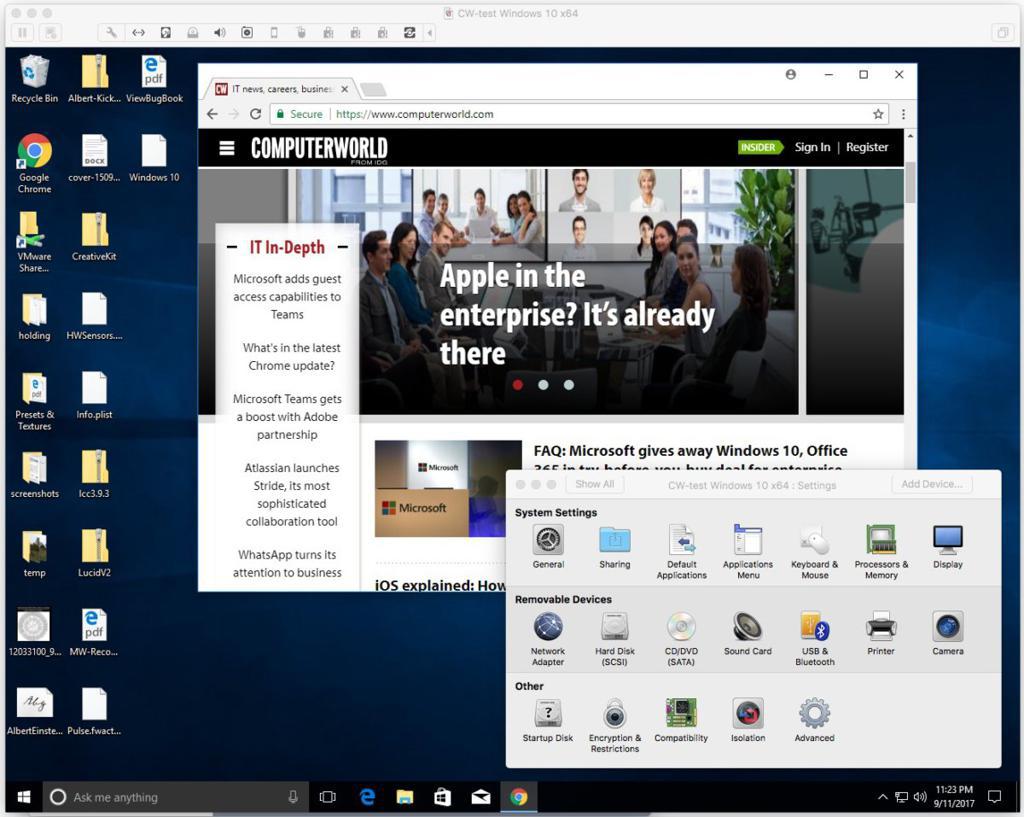Open 'What's in the latest Chrome update?' article

291,357
